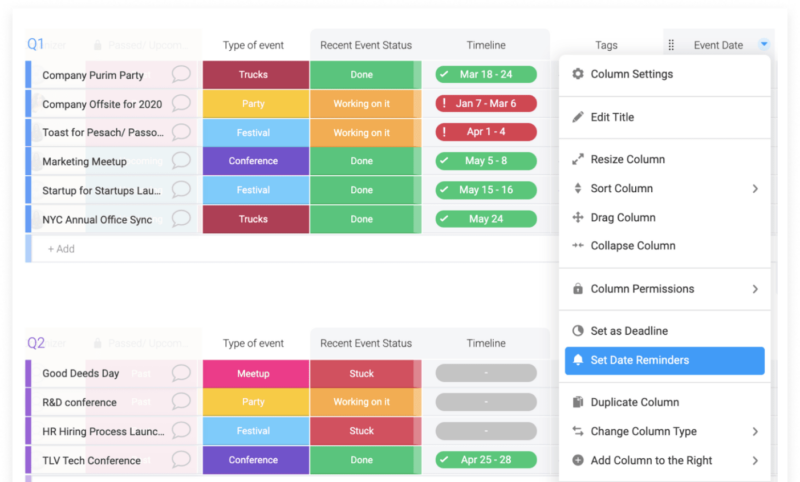Expand Add Column to the Right submenu
The image size is (800, 482).
coord(755,460)
